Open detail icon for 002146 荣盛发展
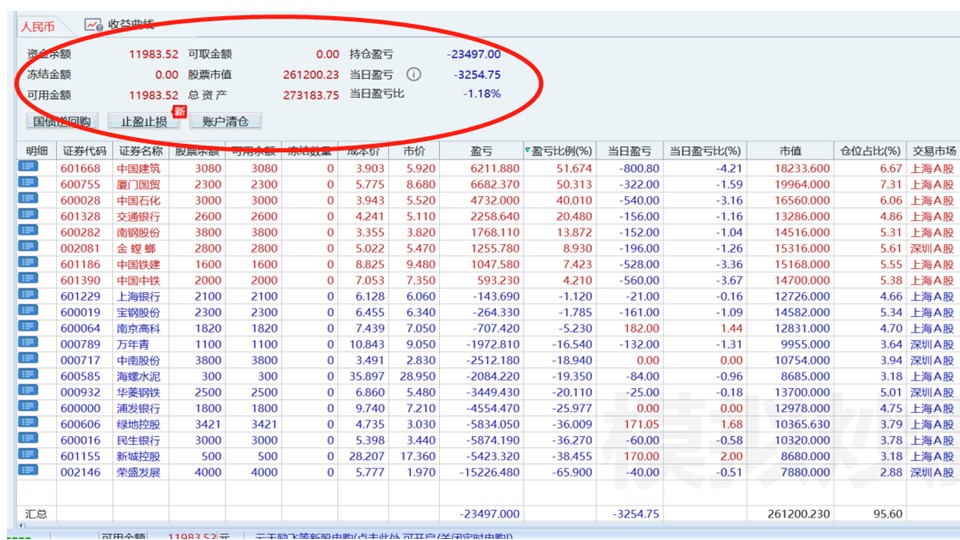This screenshot has height=540, width=960. pyautogui.click(x=28, y=470)
